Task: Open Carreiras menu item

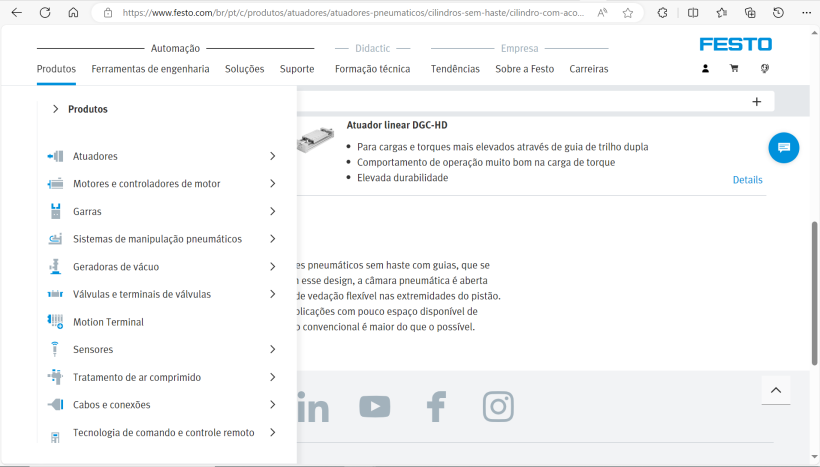Action: tap(589, 69)
